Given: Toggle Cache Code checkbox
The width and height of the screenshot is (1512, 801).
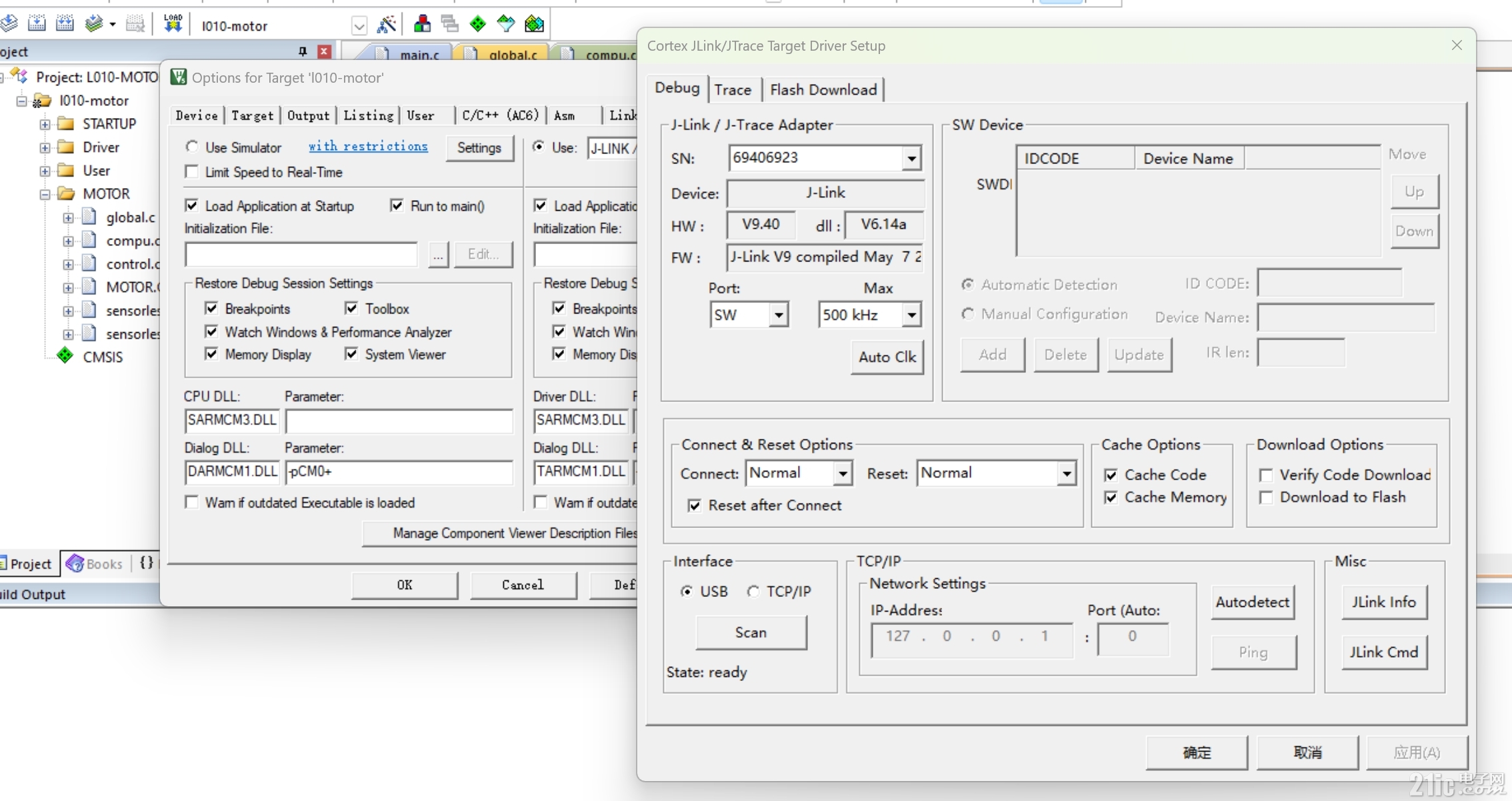Looking at the screenshot, I should (x=1111, y=475).
